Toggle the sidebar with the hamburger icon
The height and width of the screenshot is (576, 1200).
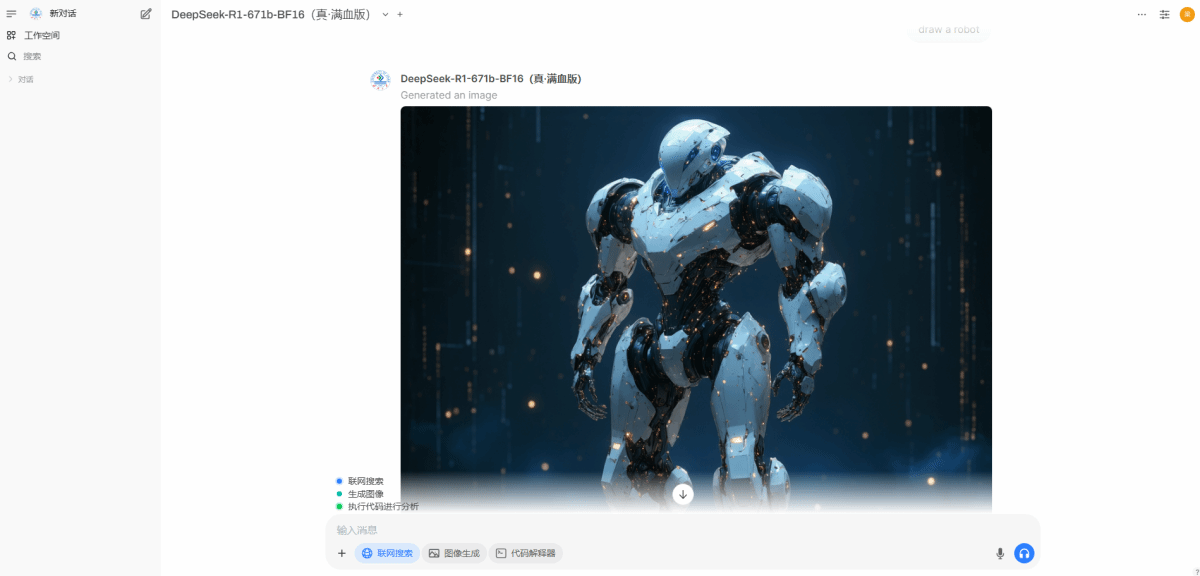(x=12, y=14)
